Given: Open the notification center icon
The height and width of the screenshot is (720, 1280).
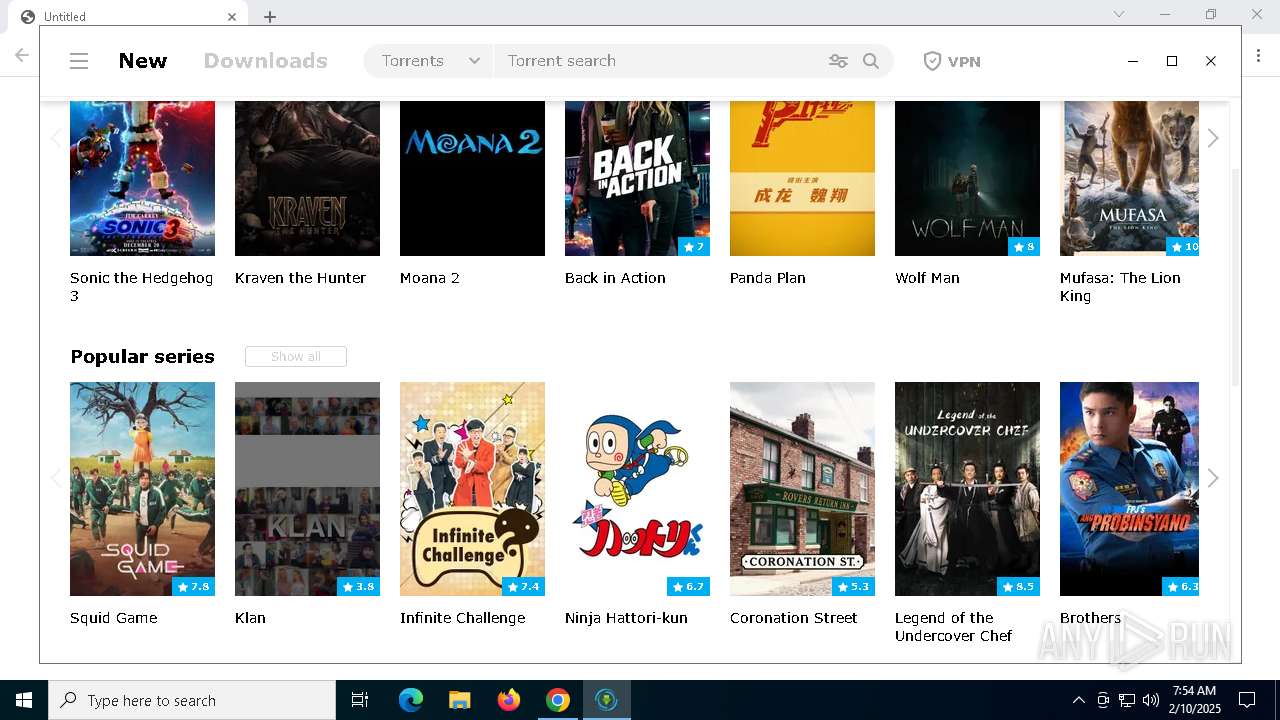Looking at the screenshot, I should coord(1247,700).
